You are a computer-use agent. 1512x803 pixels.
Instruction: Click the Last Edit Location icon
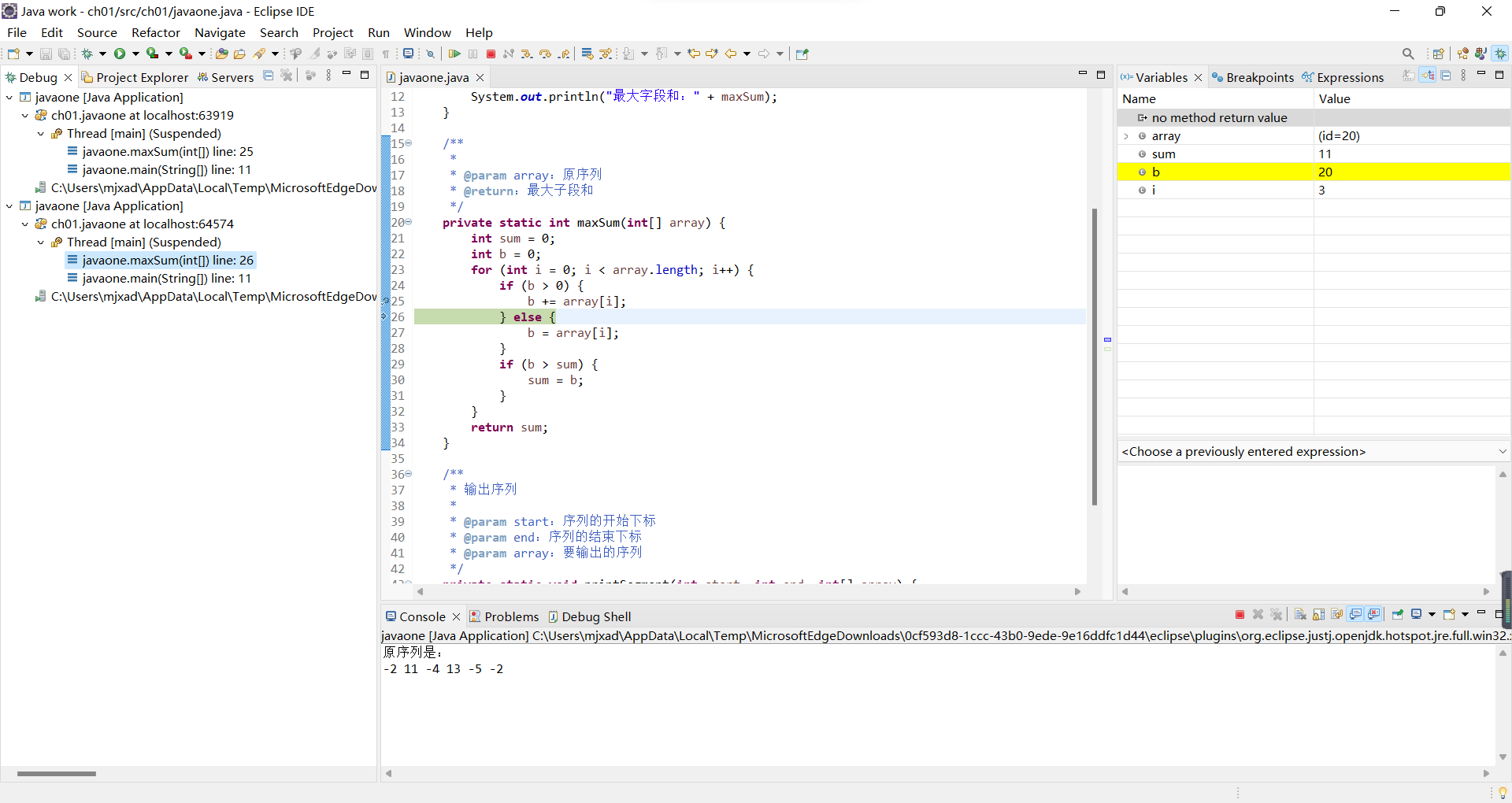(694, 54)
